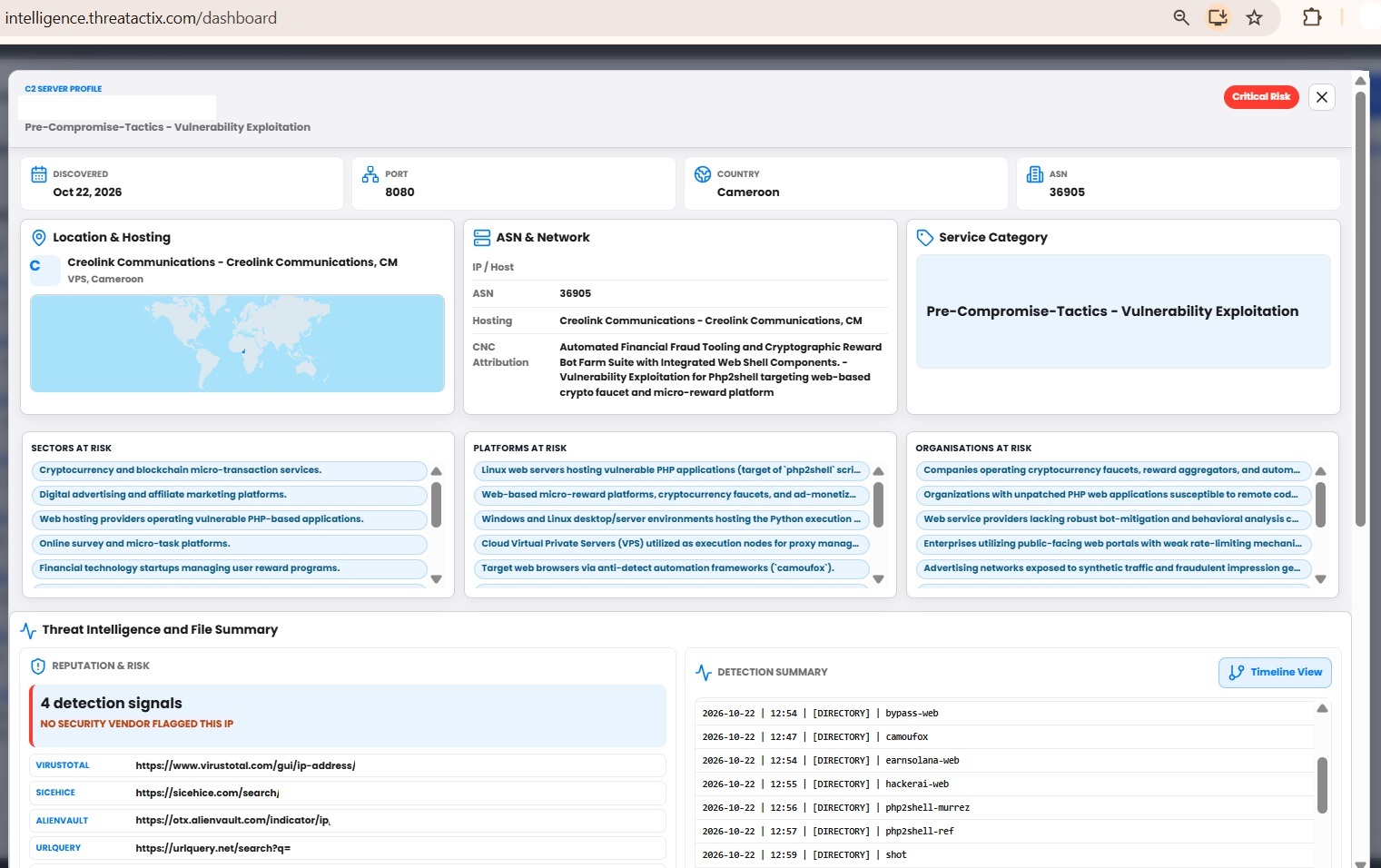The image size is (1381, 868).
Task: Open the browser extensions puzzle icon
Action: 1312,17
